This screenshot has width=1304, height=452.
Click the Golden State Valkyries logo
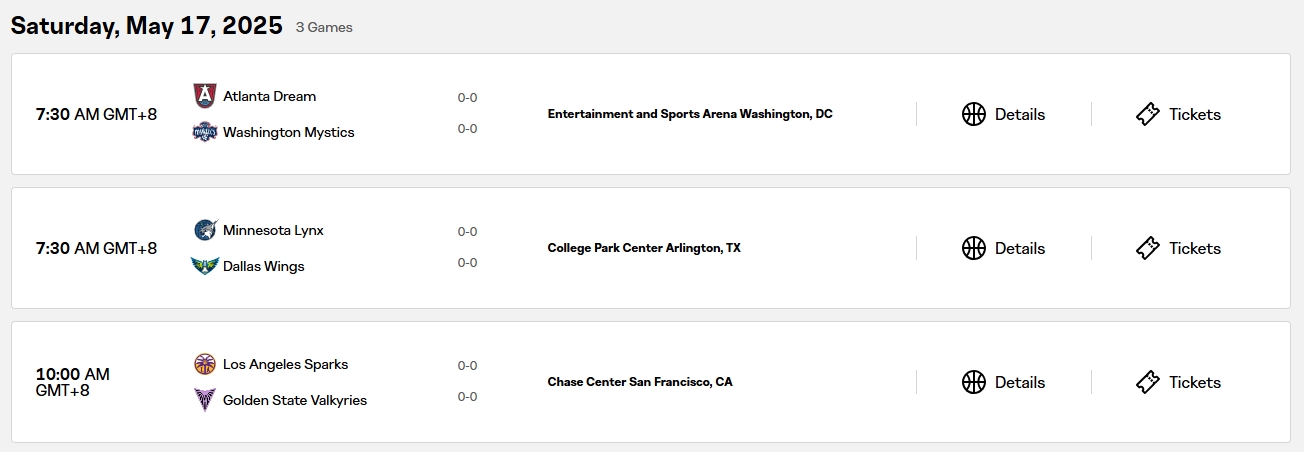pos(204,400)
